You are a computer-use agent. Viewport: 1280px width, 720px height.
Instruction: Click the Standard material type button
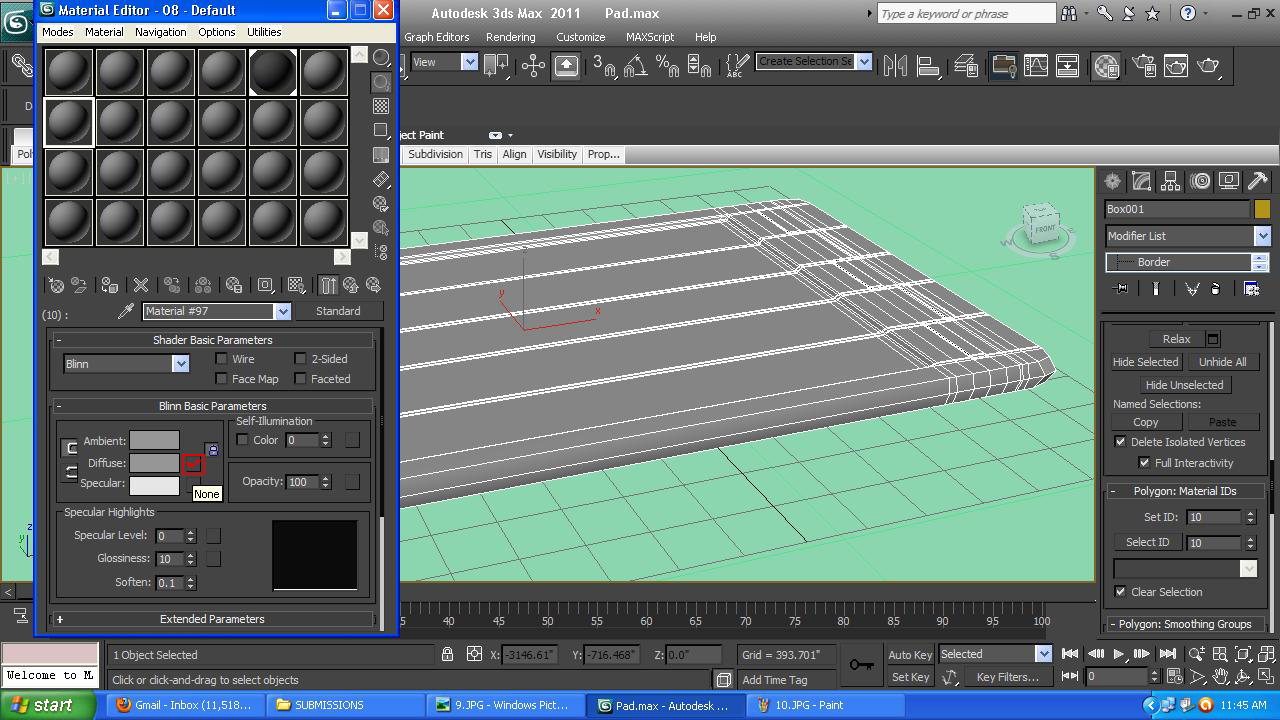(338, 311)
